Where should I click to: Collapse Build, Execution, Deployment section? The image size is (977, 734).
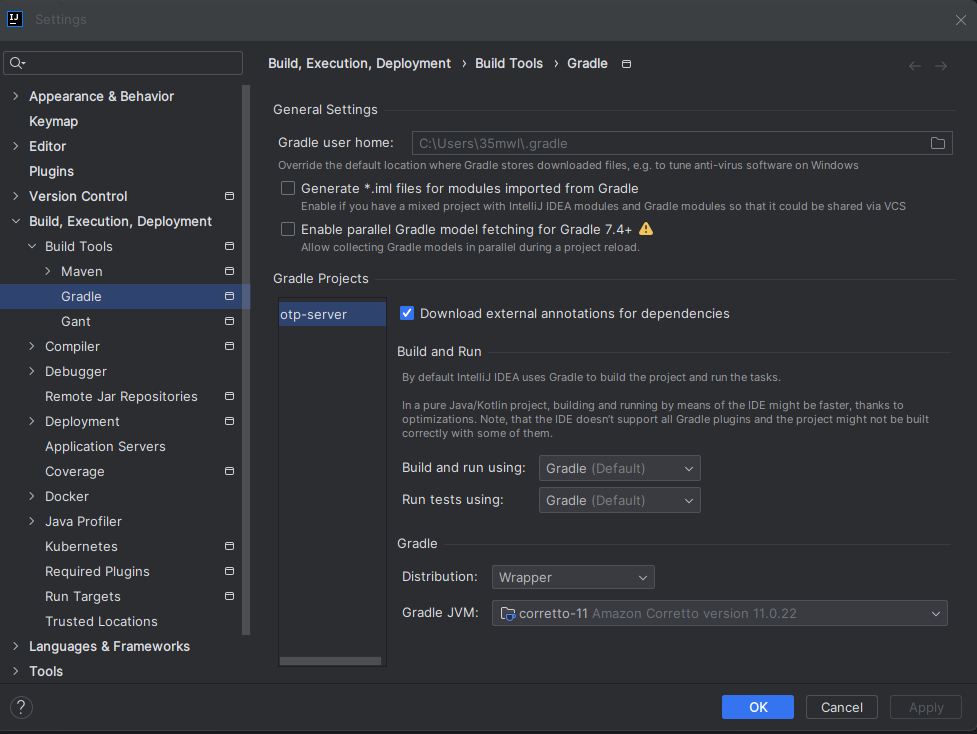point(16,221)
